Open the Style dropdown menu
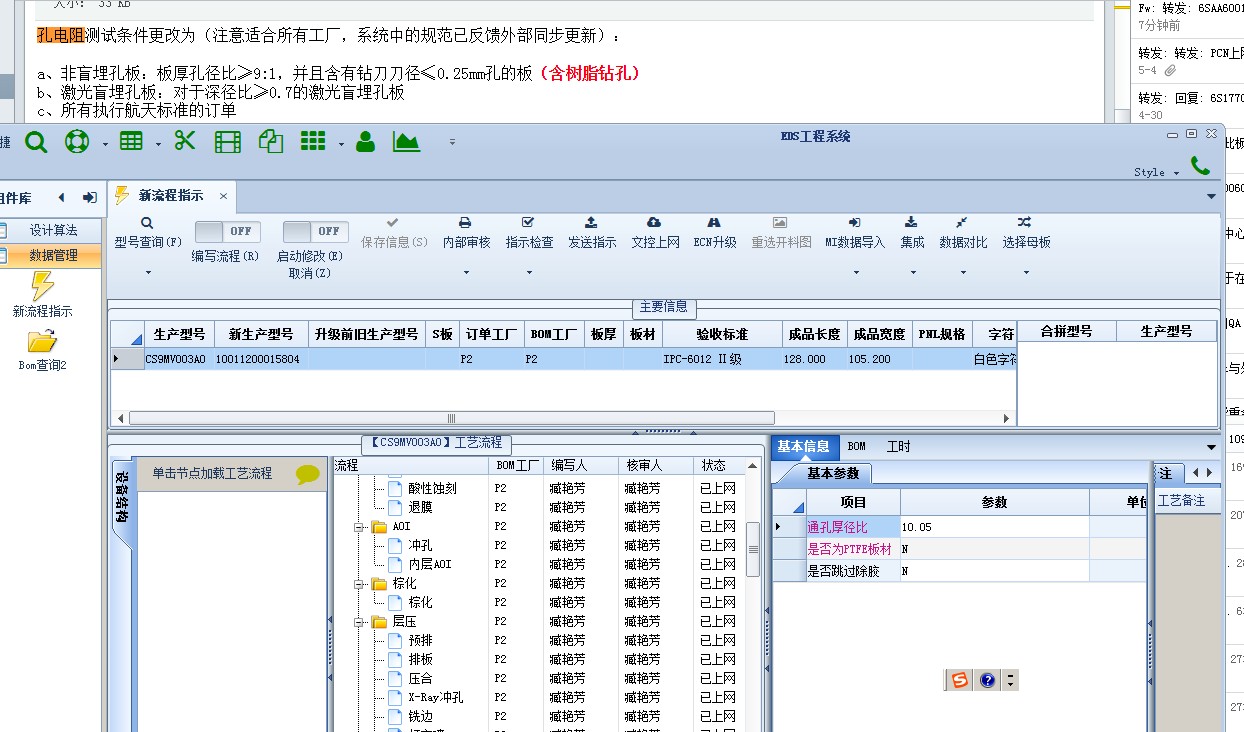 (1156, 172)
